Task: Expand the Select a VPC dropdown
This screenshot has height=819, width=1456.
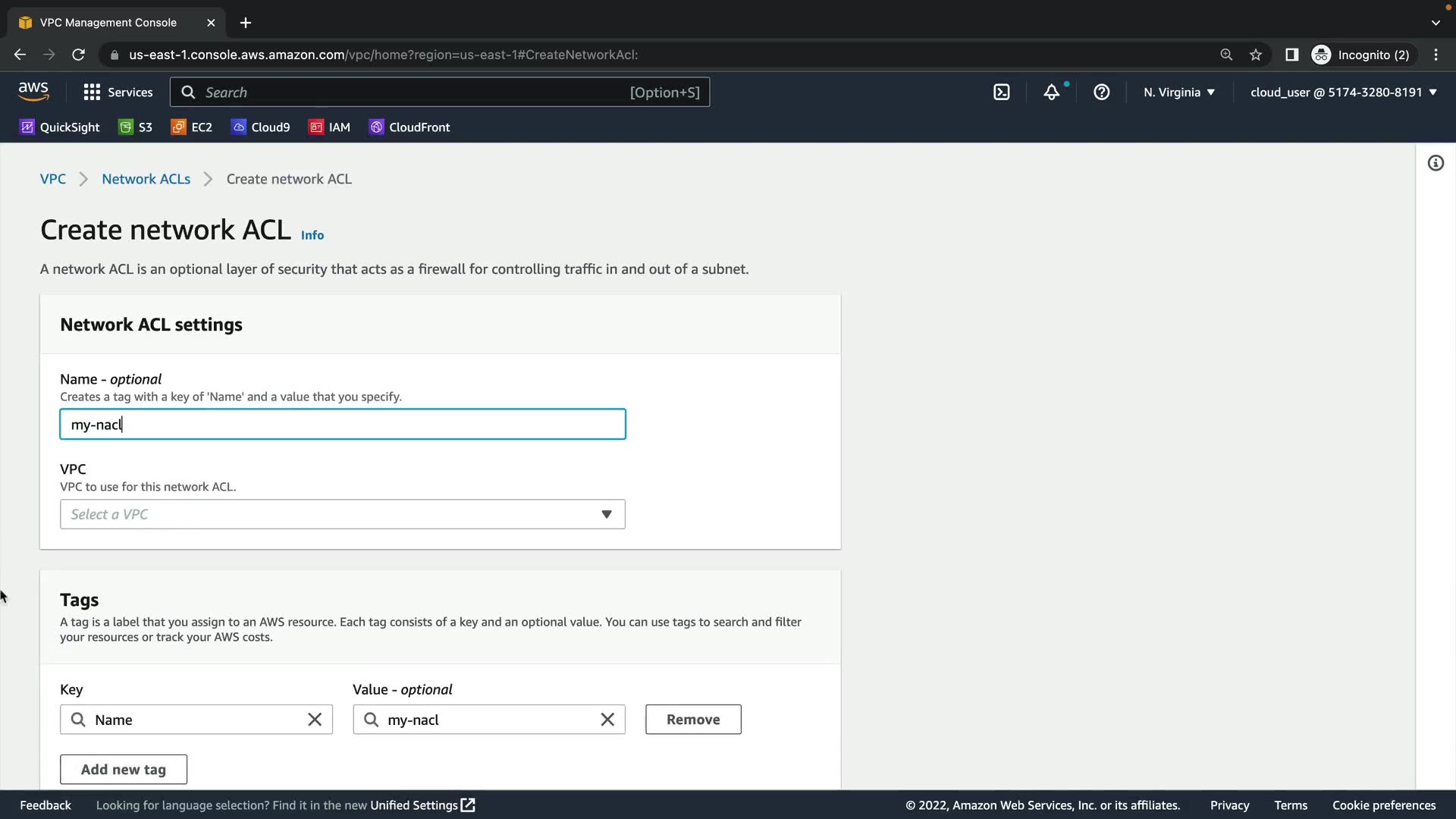Action: pos(343,514)
